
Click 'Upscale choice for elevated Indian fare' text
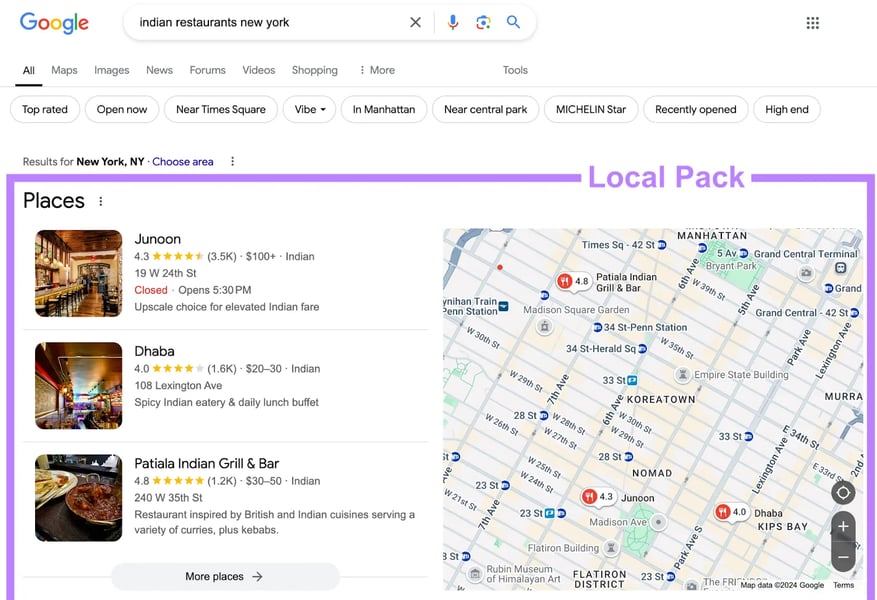[x=227, y=307]
